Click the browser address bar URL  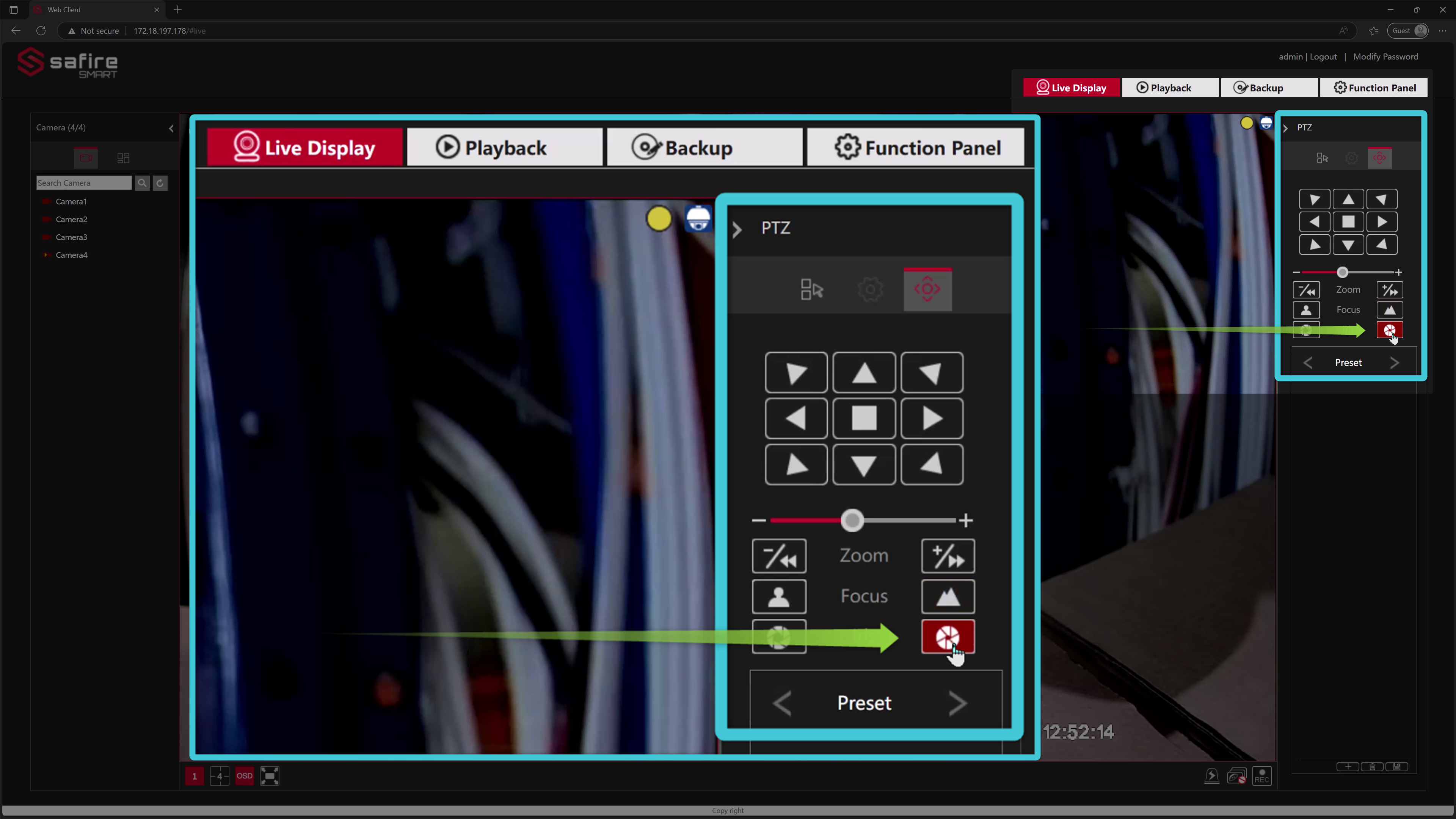click(x=169, y=31)
